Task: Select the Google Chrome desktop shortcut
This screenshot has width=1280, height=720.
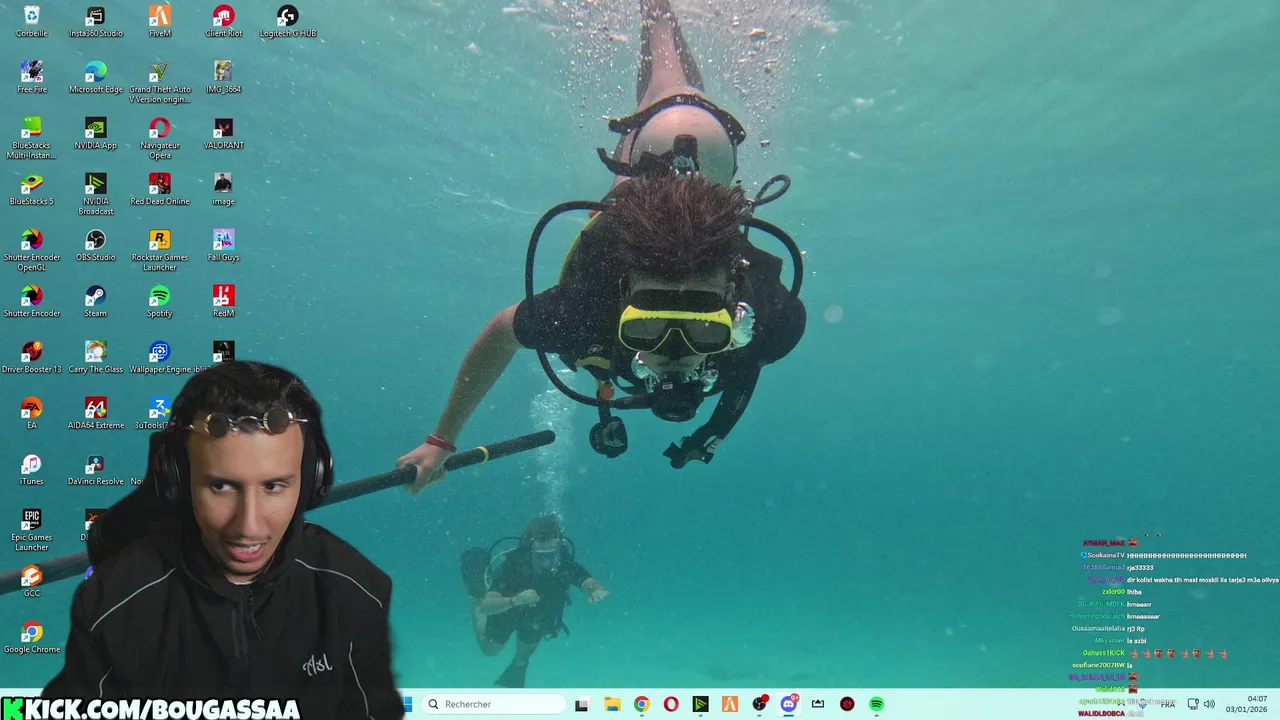Action: pyautogui.click(x=32, y=638)
